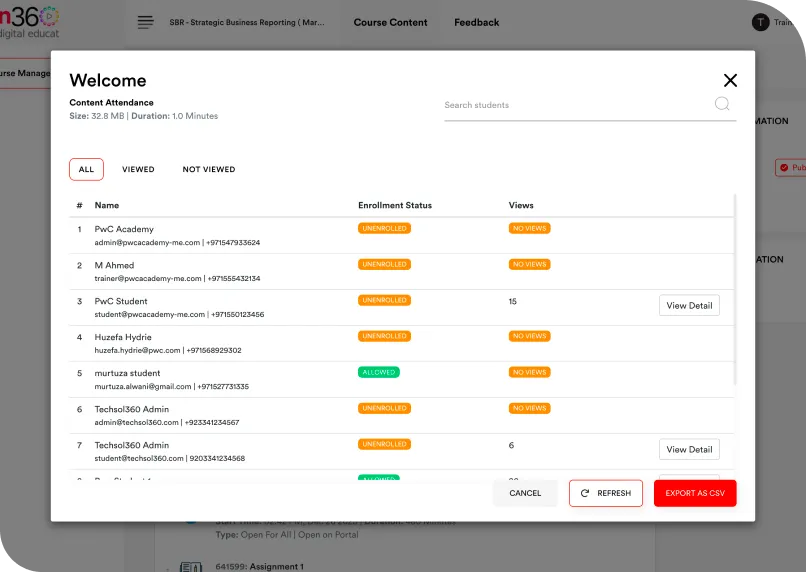The height and width of the screenshot is (572, 806).
Task: Click the NO VIEWS badge for PwC Academy
Action: pos(529,228)
